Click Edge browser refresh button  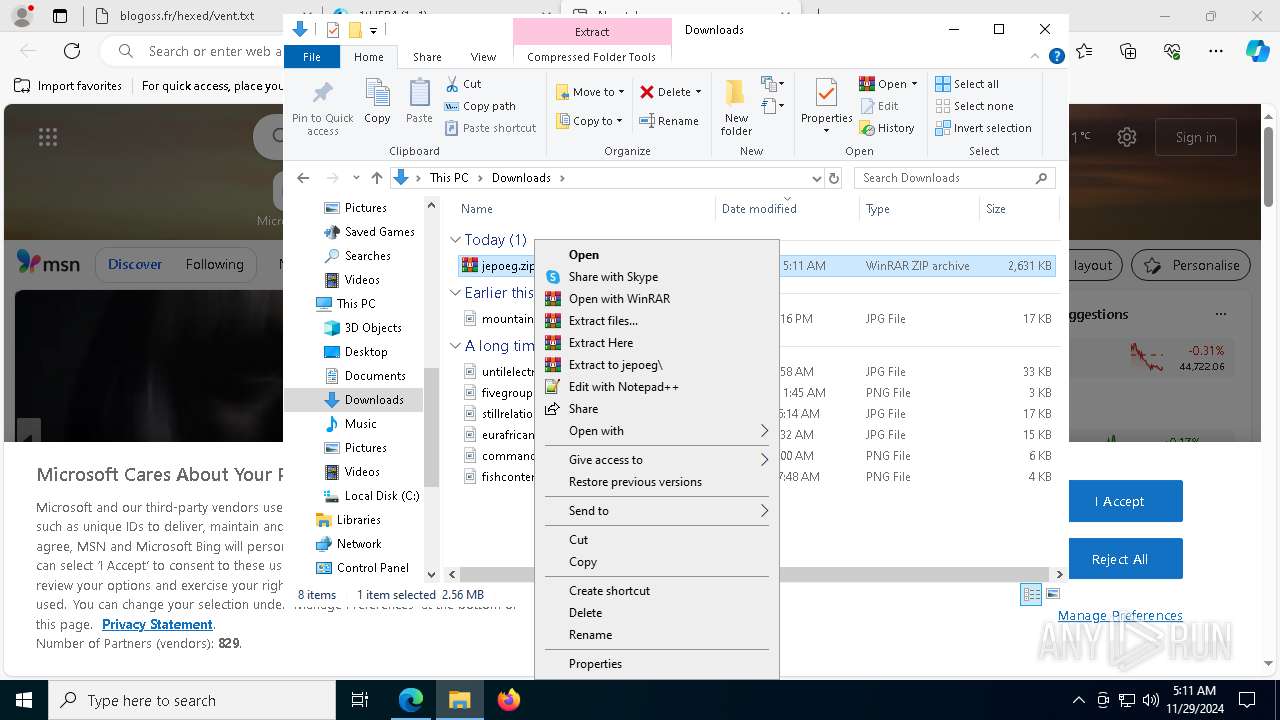coord(72,51)
